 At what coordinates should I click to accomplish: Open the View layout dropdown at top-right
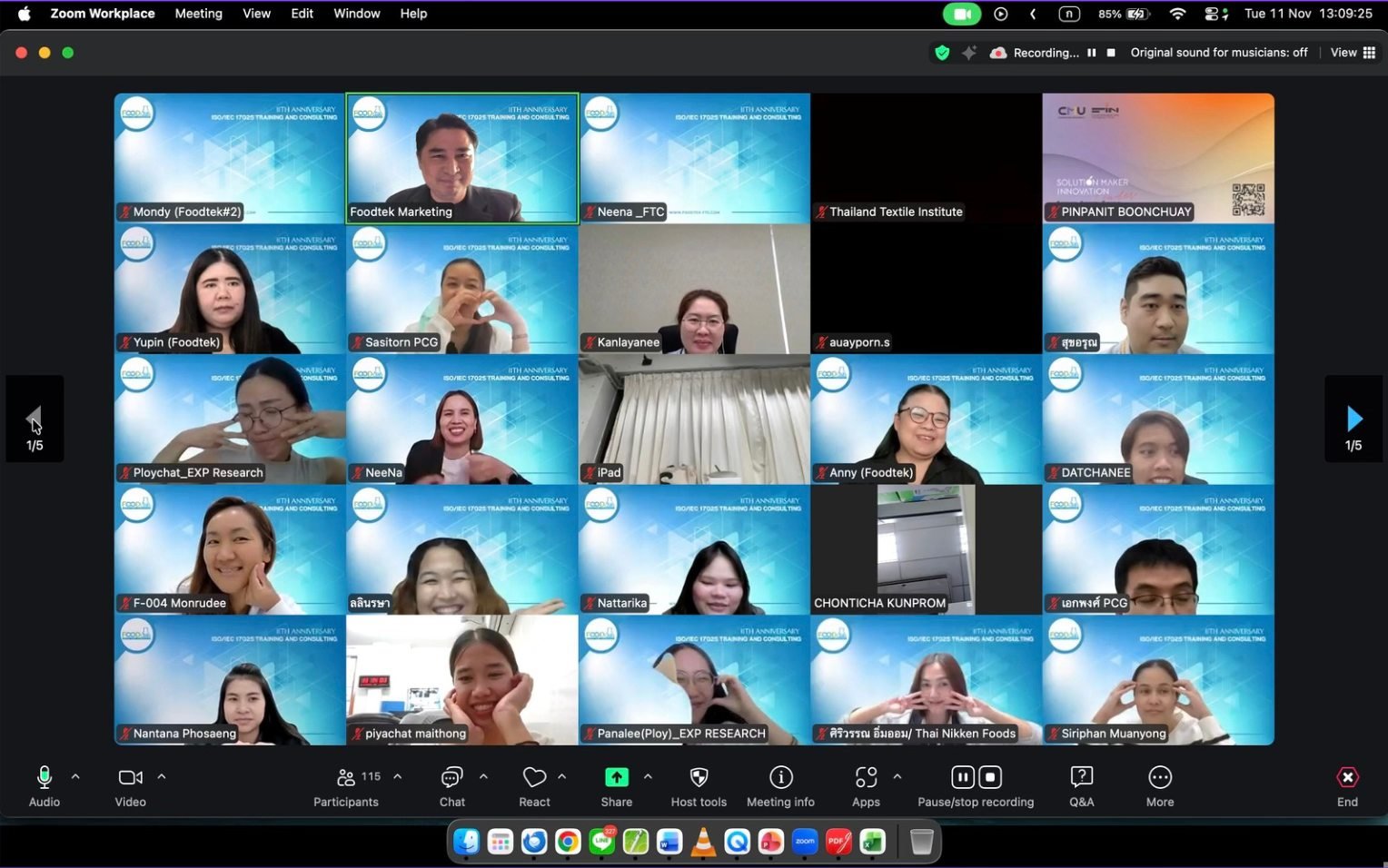[x=1353, y=53]
